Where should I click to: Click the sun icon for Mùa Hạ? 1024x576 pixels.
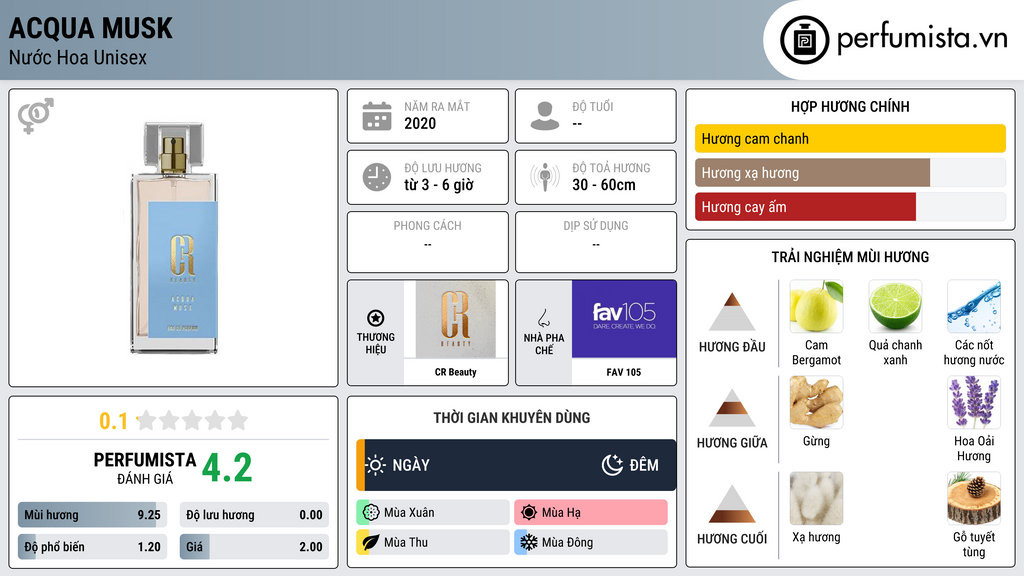(x=529, y=513)
